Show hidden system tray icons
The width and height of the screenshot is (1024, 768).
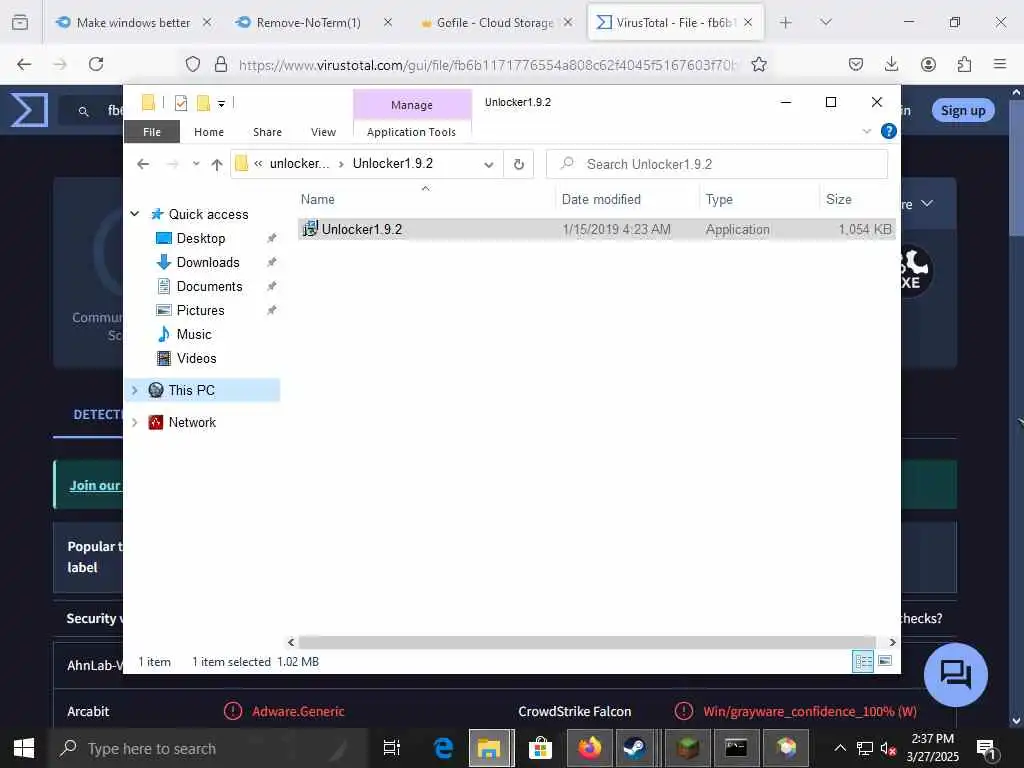(840, 748)
